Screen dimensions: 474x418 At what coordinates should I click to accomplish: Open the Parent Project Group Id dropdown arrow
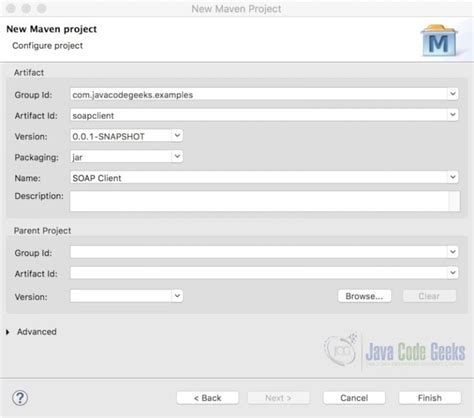click(453, 252)
